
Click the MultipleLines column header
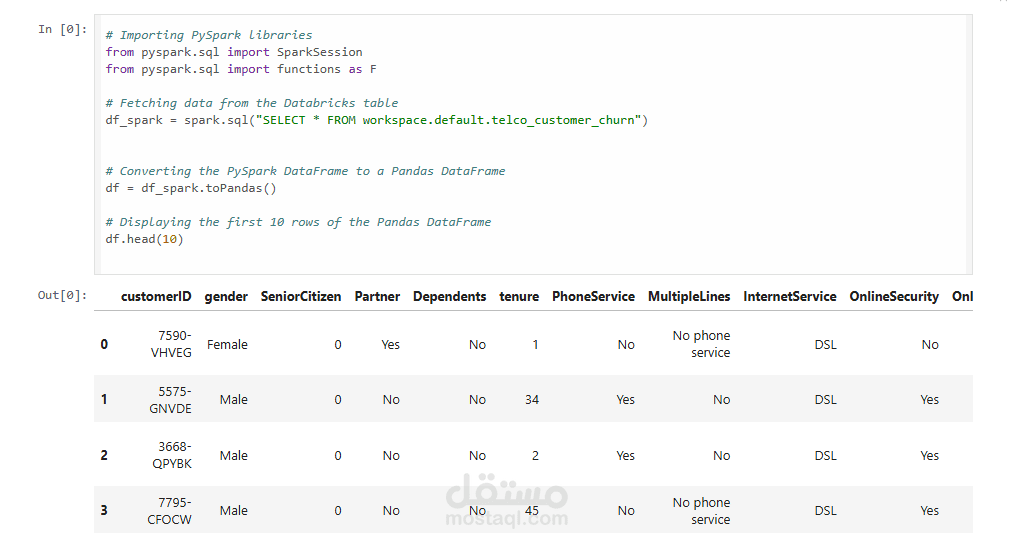click(689, 296)
